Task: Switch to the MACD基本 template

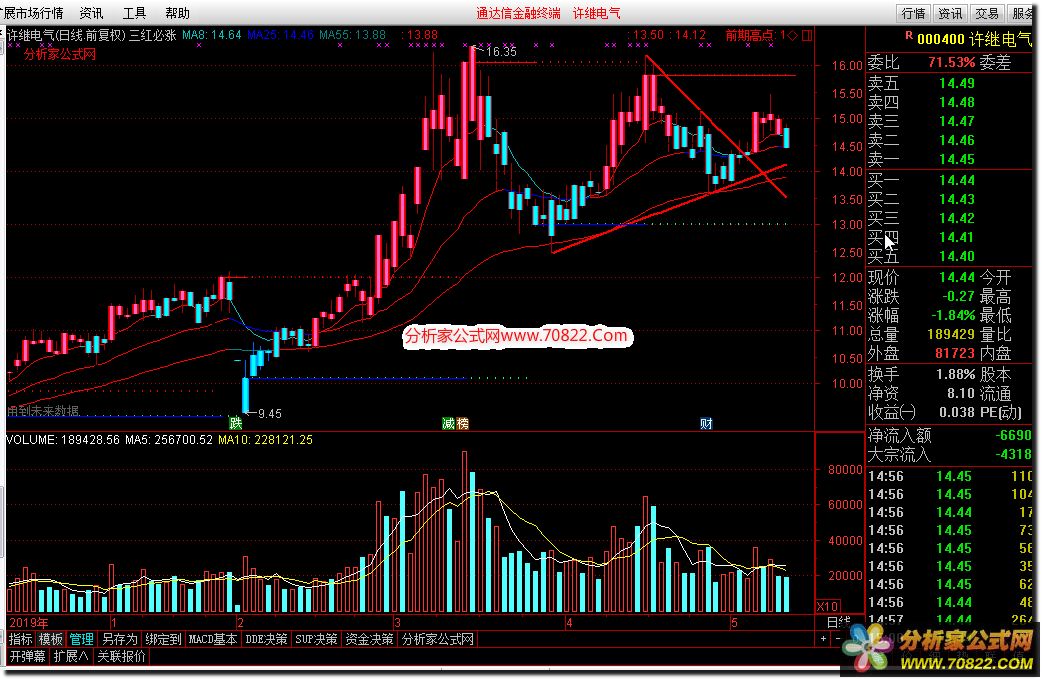Action: point(213,639)
